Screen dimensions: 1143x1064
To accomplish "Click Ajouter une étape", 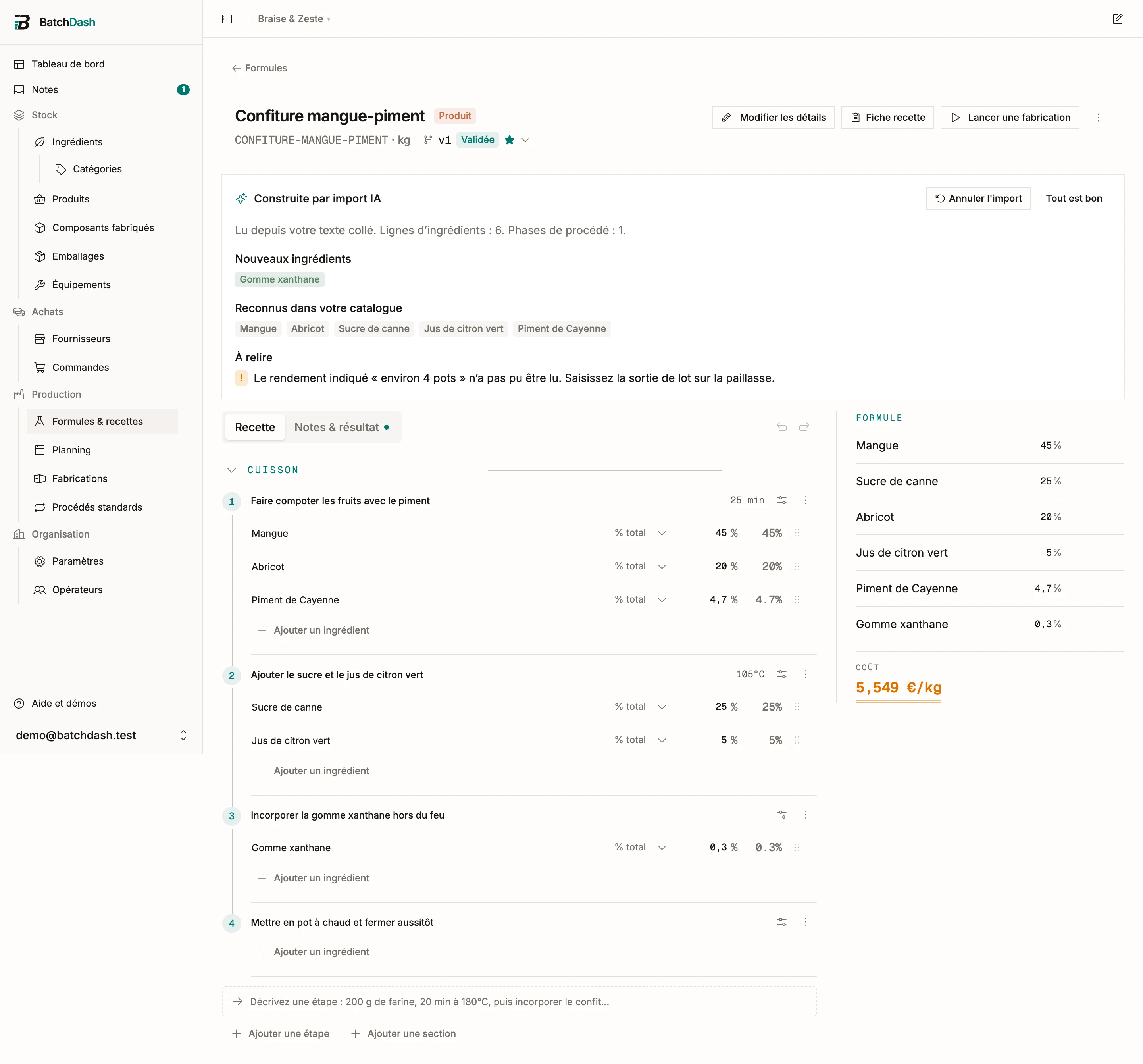I will coord(281,1033).
